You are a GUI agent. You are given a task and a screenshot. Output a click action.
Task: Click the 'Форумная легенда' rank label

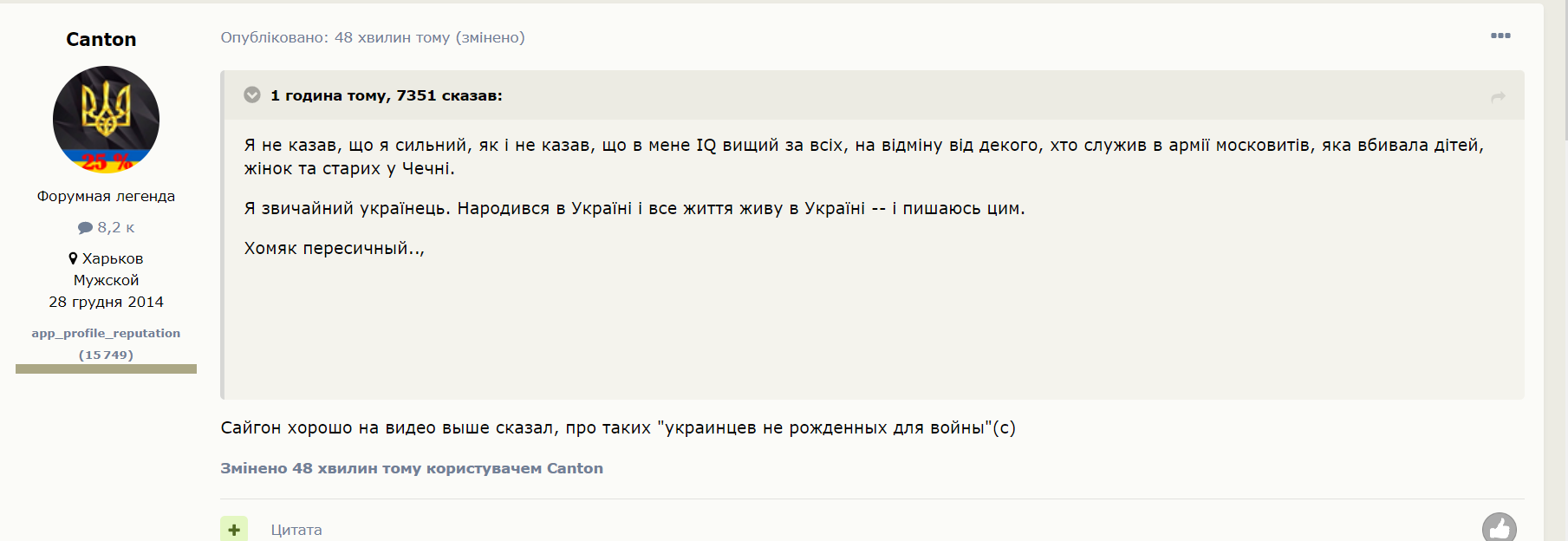click(106, 196)
